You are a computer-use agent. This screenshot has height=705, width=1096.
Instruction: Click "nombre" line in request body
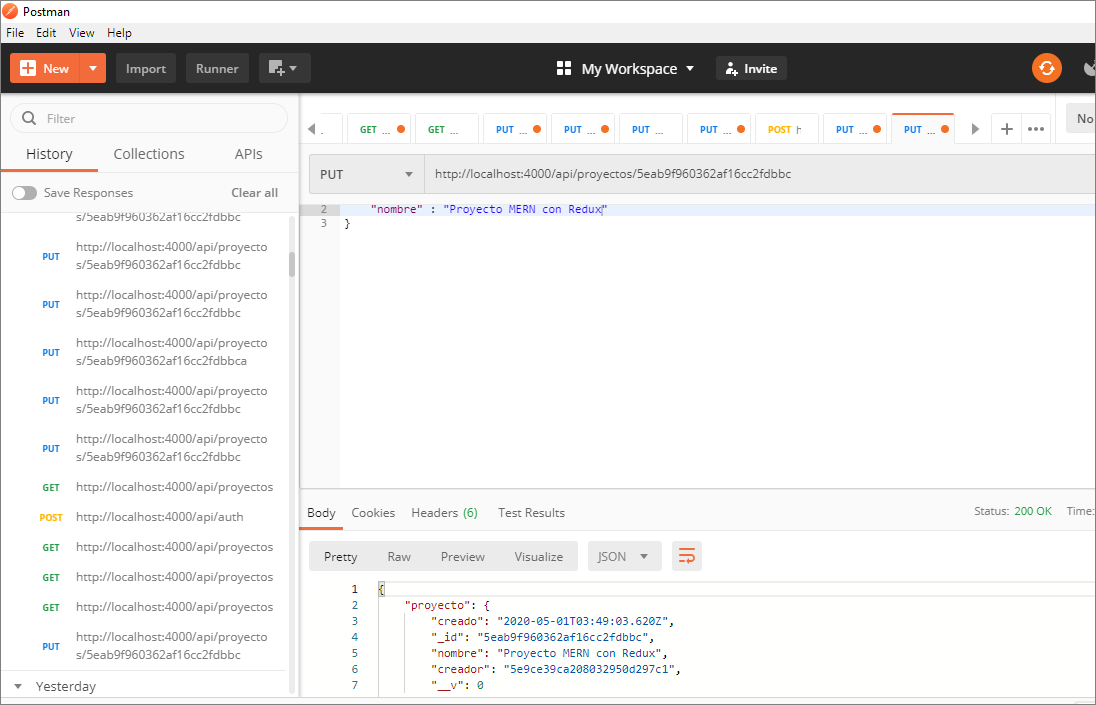click(x=489, y=209)
